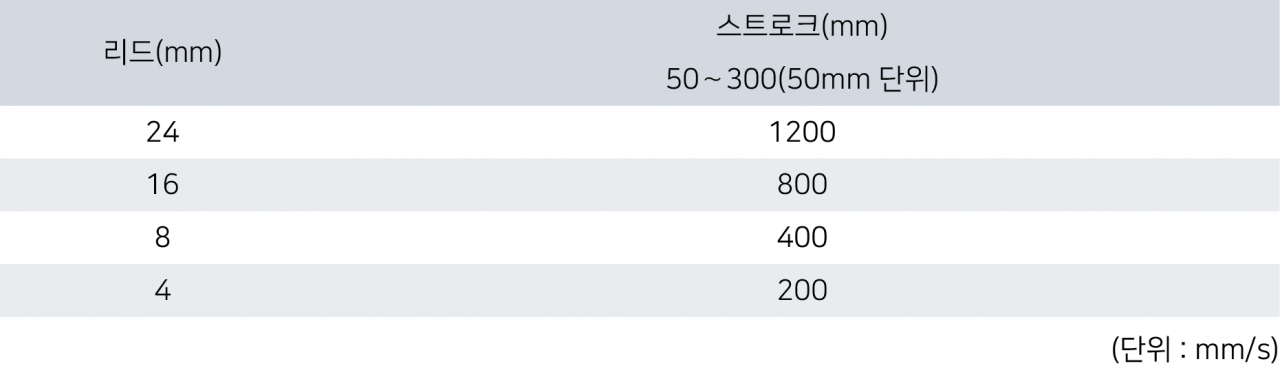Viewport: 1280px width, 366px height.
Task: Click the colon in the unit note
Action: pos(1183,350)
